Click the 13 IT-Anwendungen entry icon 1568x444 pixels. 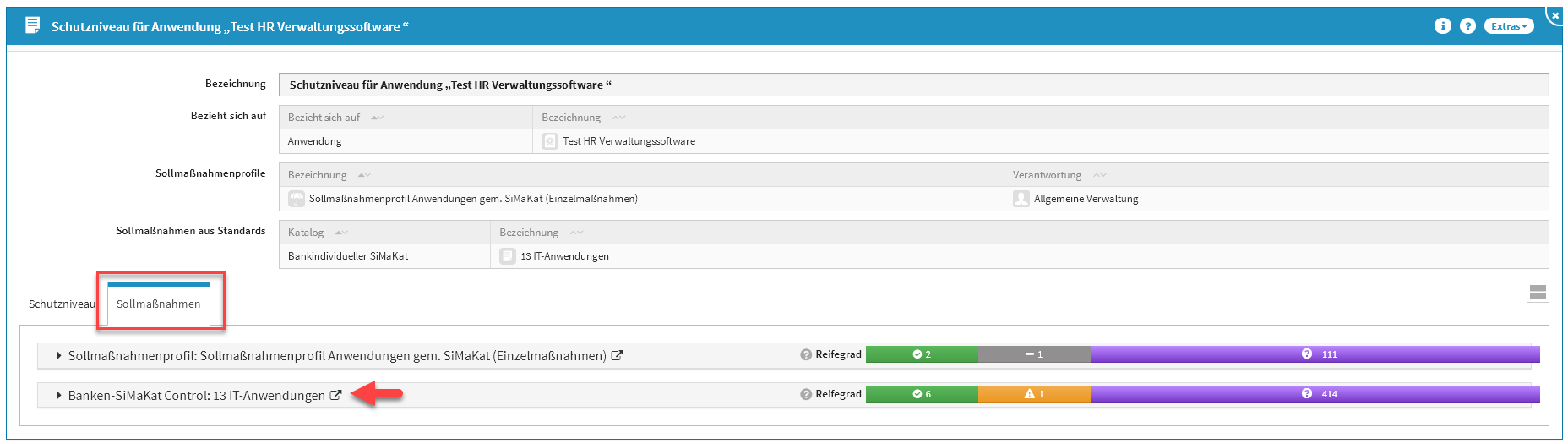click(x=507, y=256)
